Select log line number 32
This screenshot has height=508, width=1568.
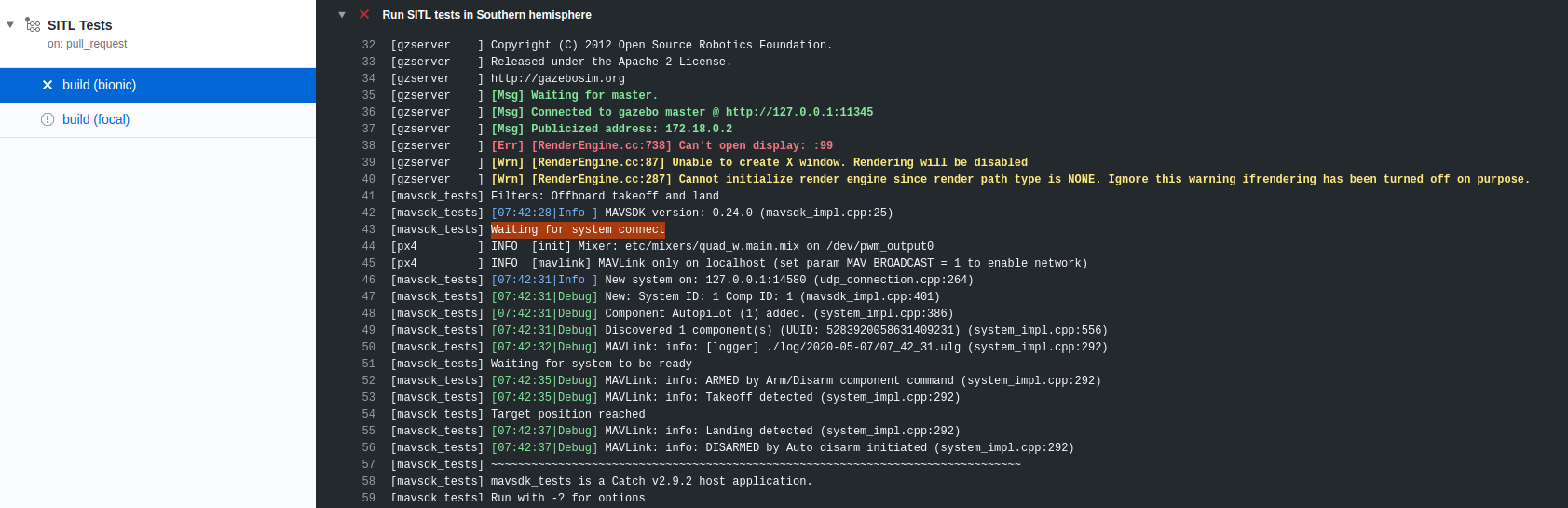(x=369, y=45)
